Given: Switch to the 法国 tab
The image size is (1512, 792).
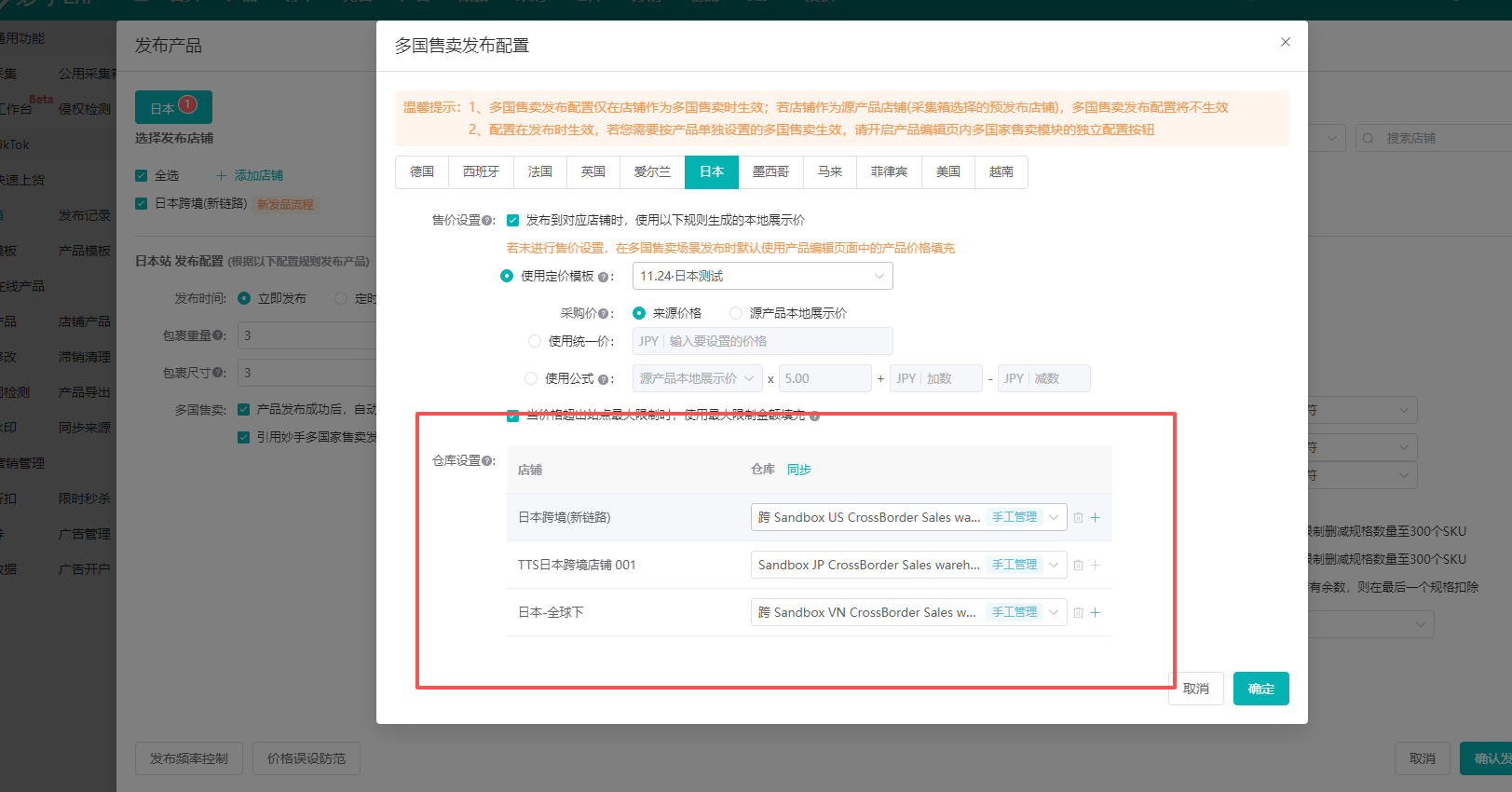Looking at the screenshot, I should click(x=540, y=172).
